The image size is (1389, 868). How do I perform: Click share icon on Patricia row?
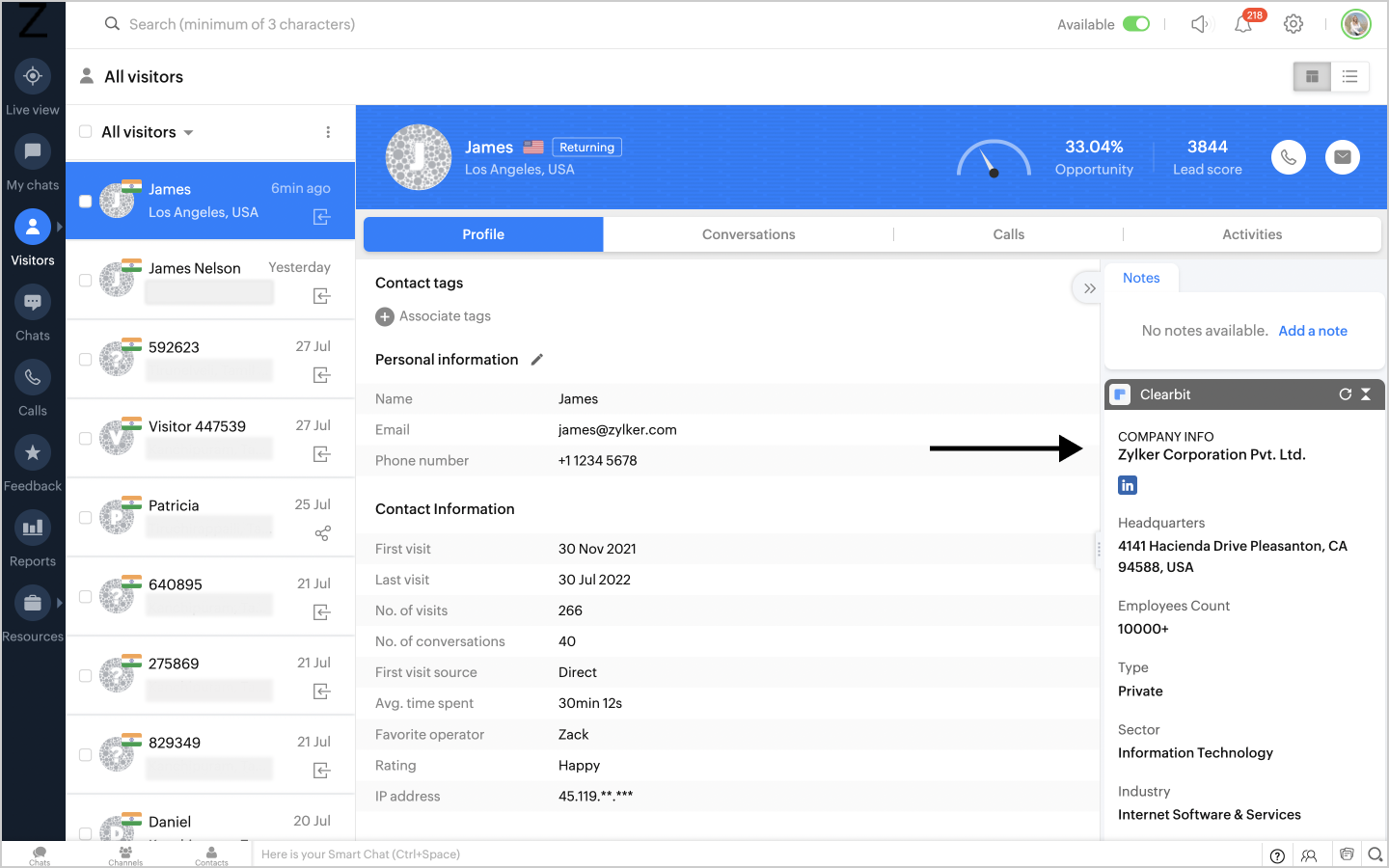pyautogui.click(x=322, y=533)
